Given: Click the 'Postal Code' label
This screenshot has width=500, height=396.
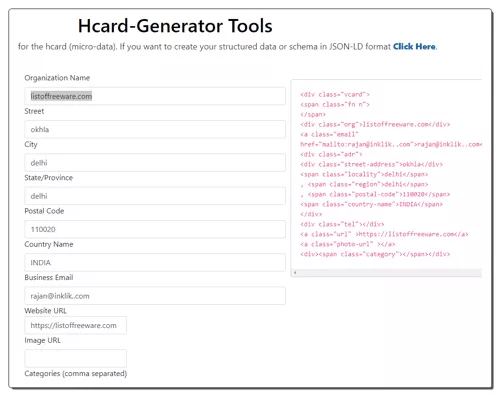Looking at the screenshot, I should coord(44,211).
